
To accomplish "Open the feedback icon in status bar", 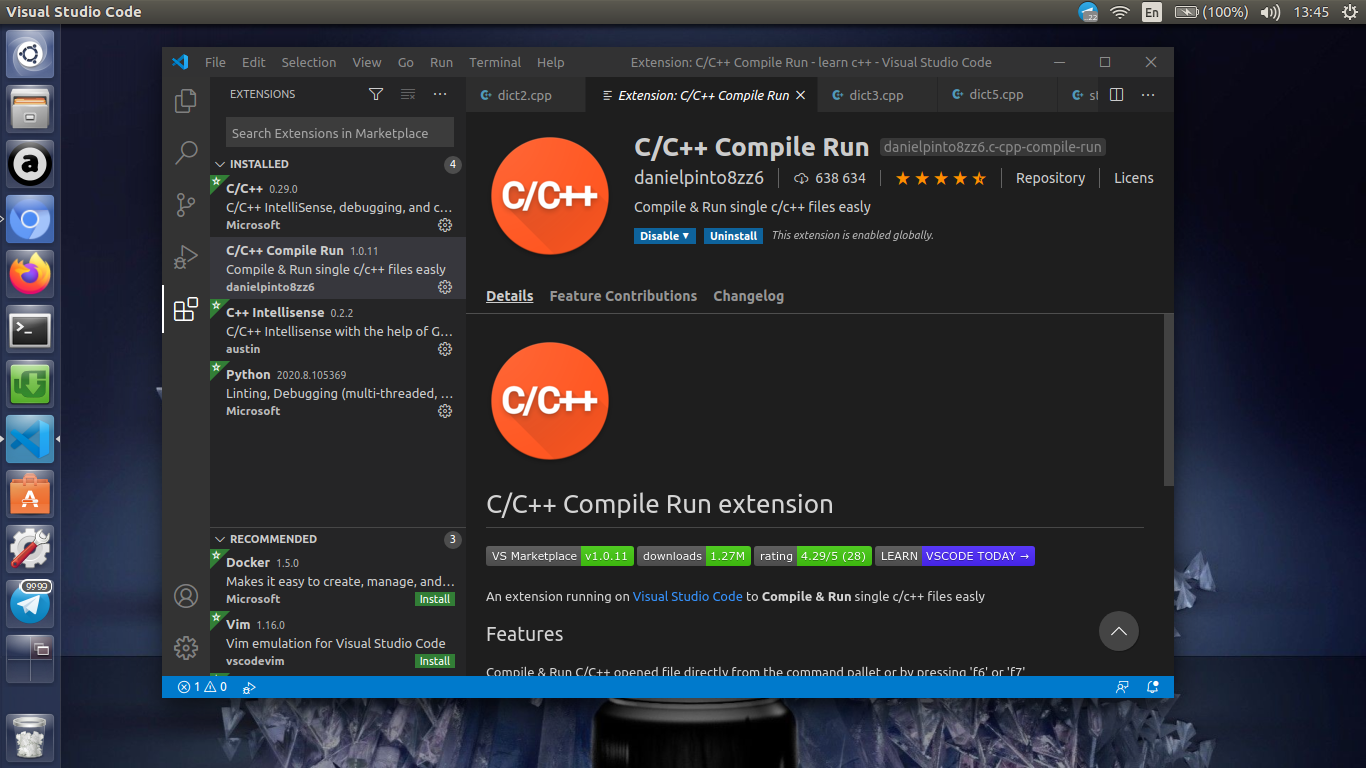I will point(1122,687).
